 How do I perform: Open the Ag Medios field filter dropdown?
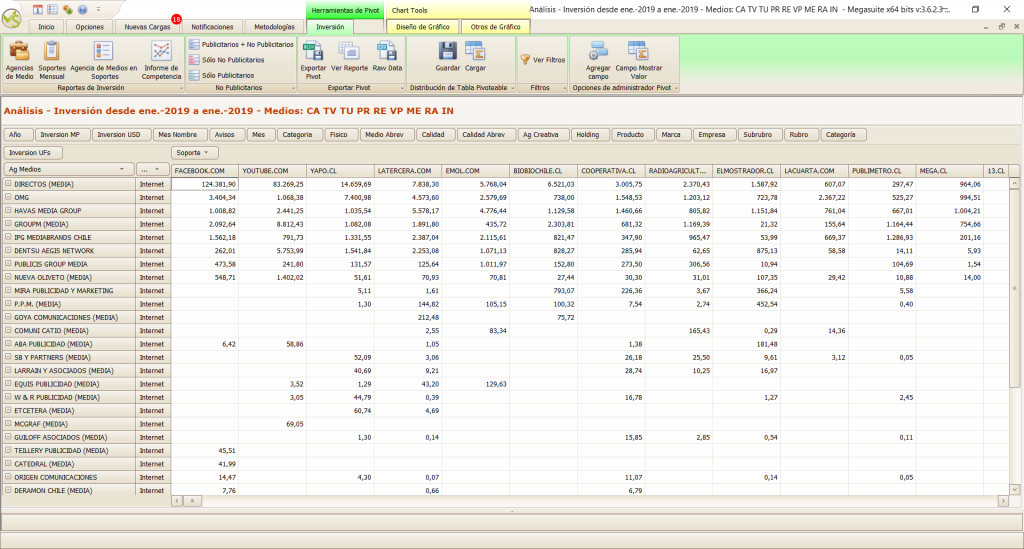[x=122, y=170]
